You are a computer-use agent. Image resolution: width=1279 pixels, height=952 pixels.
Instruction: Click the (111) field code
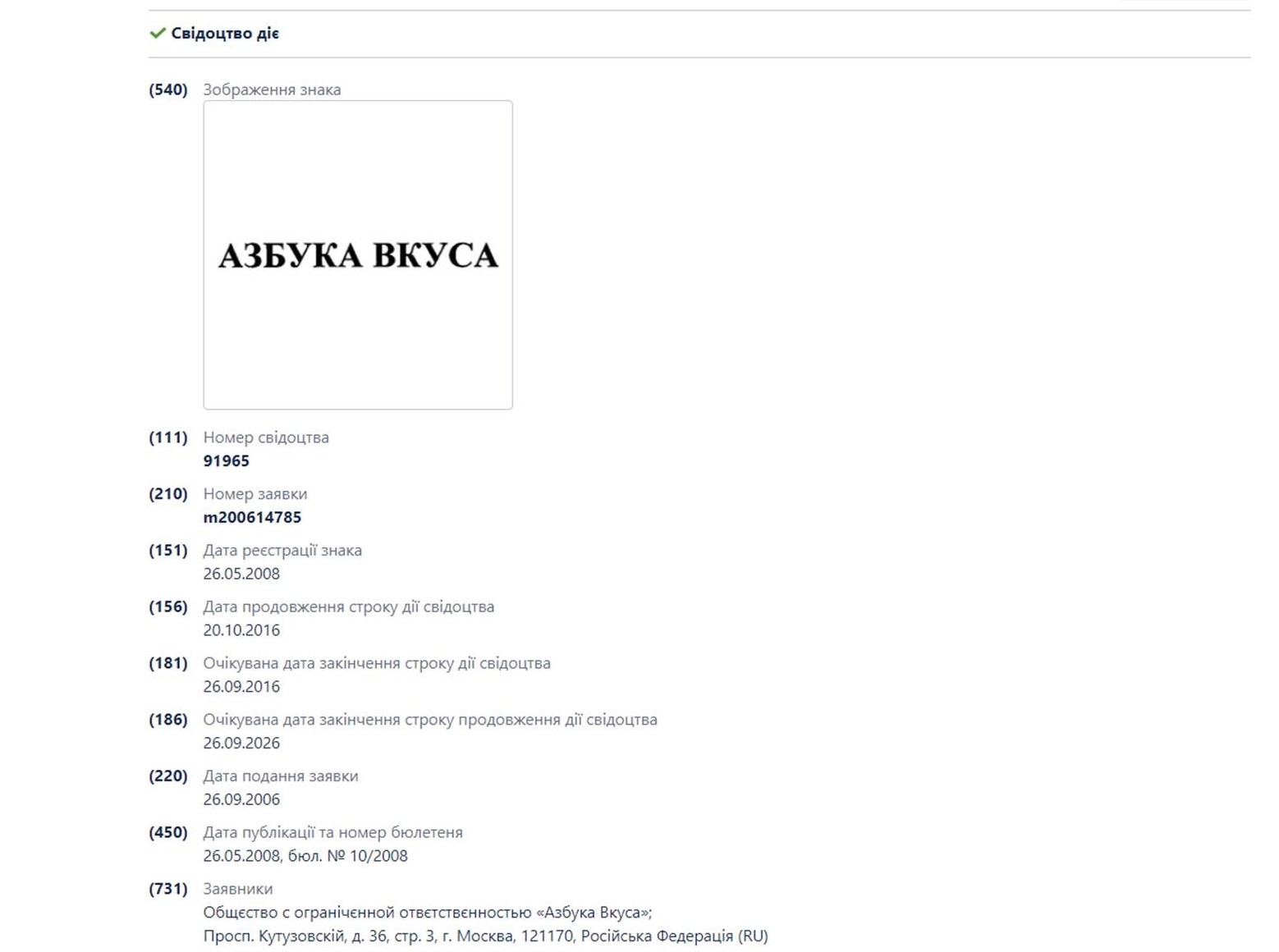click(167, 437)
